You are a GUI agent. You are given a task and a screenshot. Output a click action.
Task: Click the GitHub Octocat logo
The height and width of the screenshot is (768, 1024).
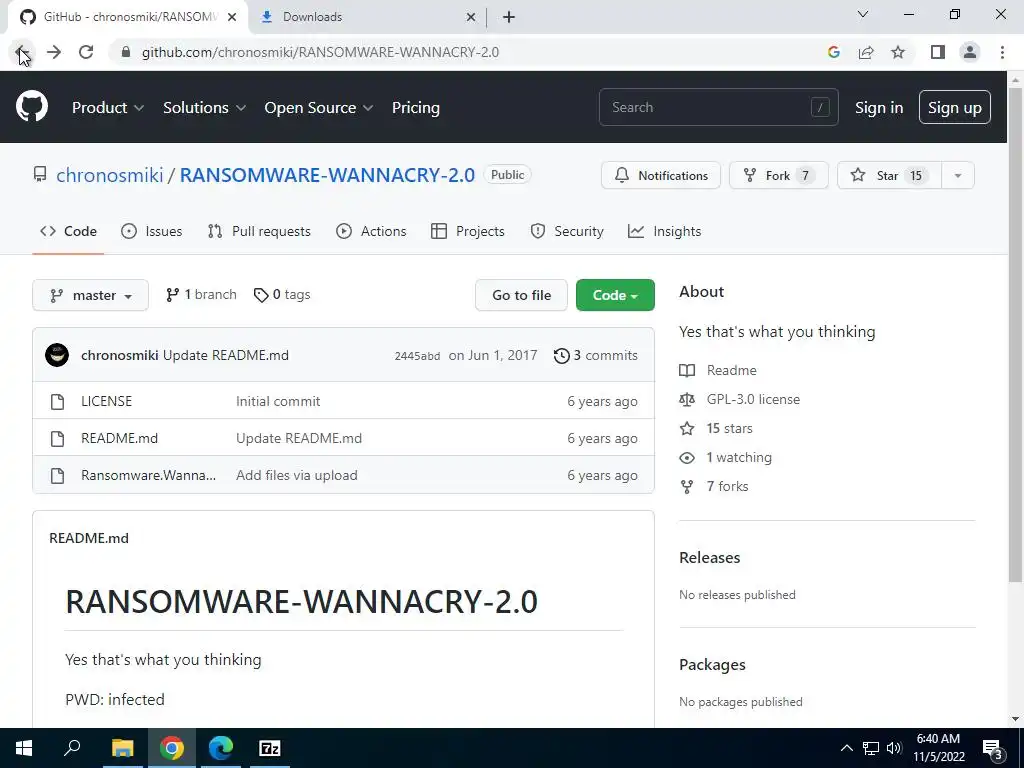tap(32, 107)
